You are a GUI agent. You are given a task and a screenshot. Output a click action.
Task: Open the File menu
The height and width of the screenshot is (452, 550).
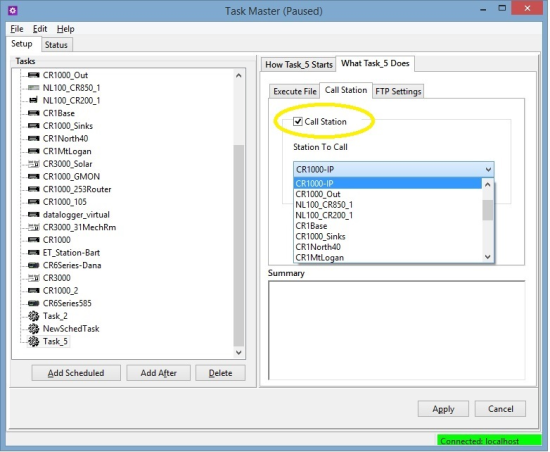point(16,29)
